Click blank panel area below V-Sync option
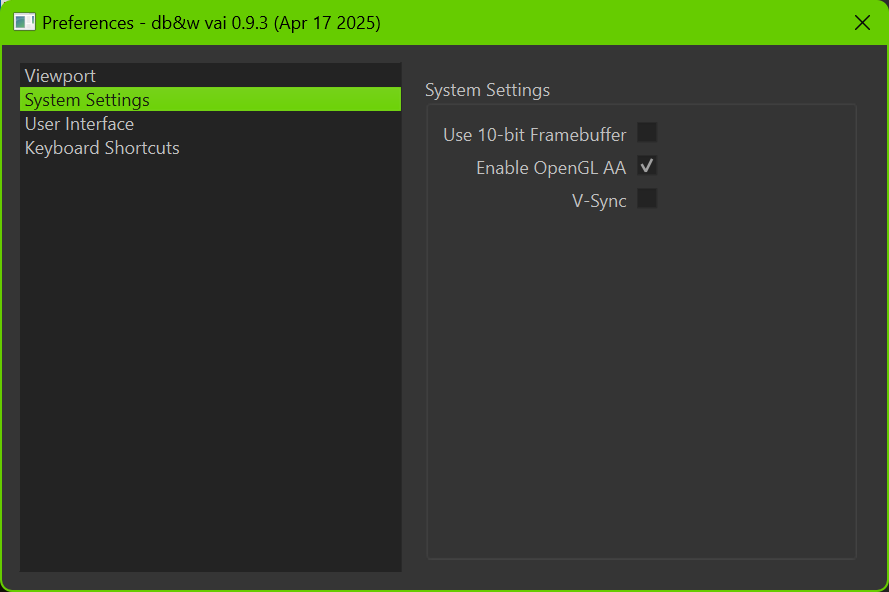The image size is (889, 592). [641, 380]
